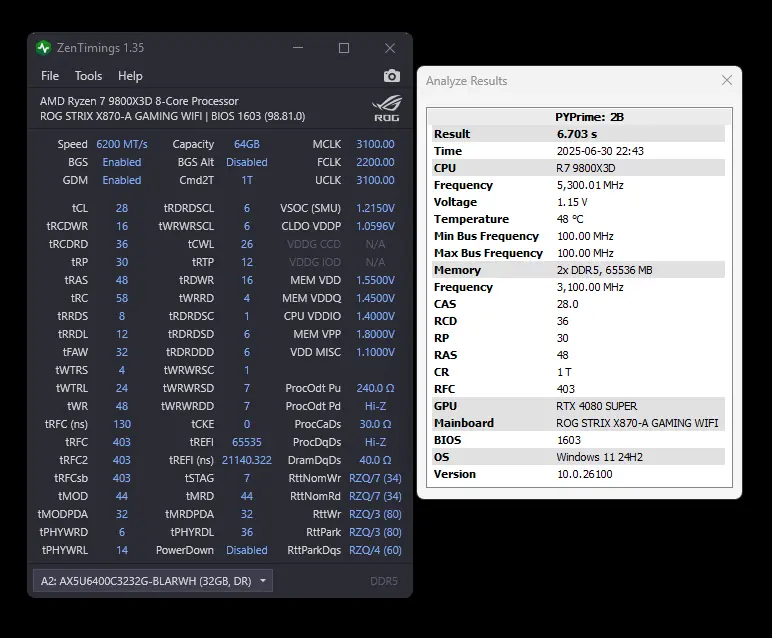Click the Analyze Results window title

click(x=466, y=81)
